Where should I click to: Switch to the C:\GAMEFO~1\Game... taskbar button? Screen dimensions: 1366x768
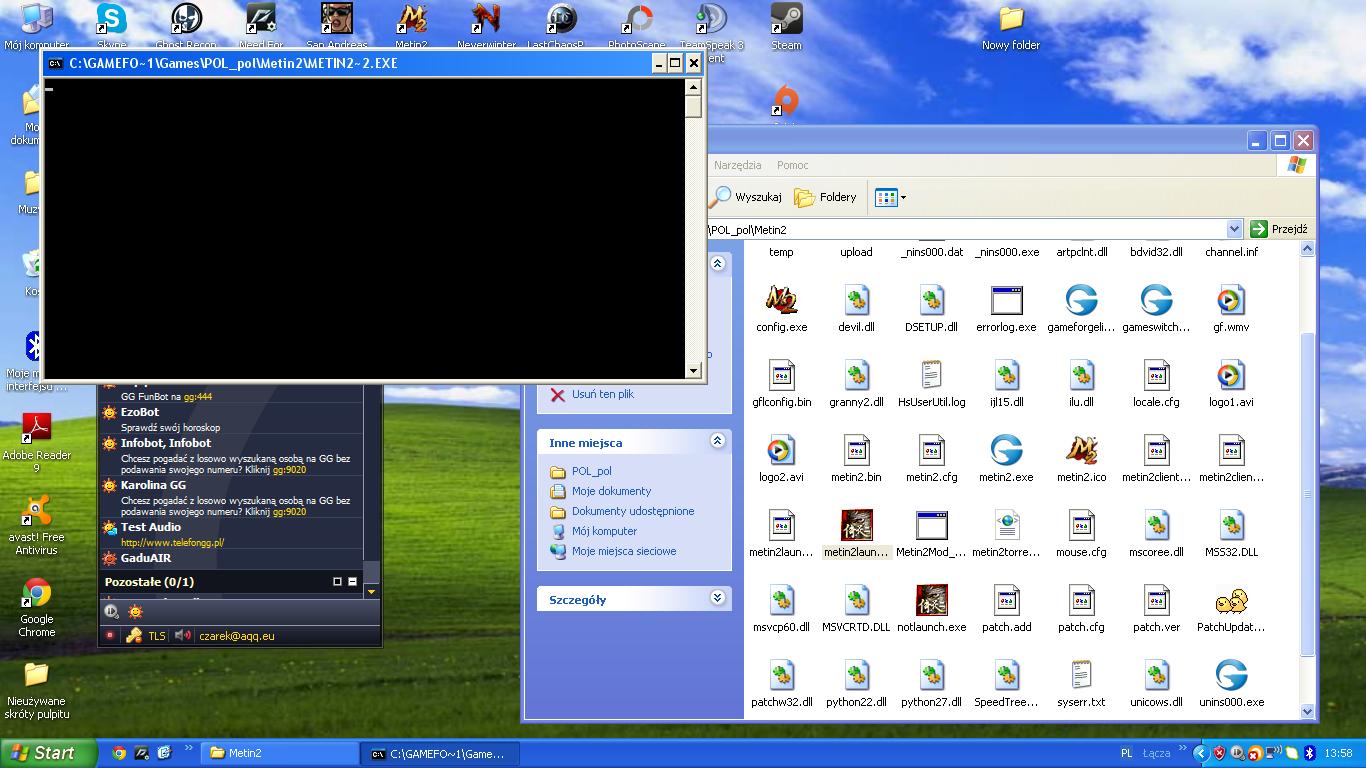point(439,753)
